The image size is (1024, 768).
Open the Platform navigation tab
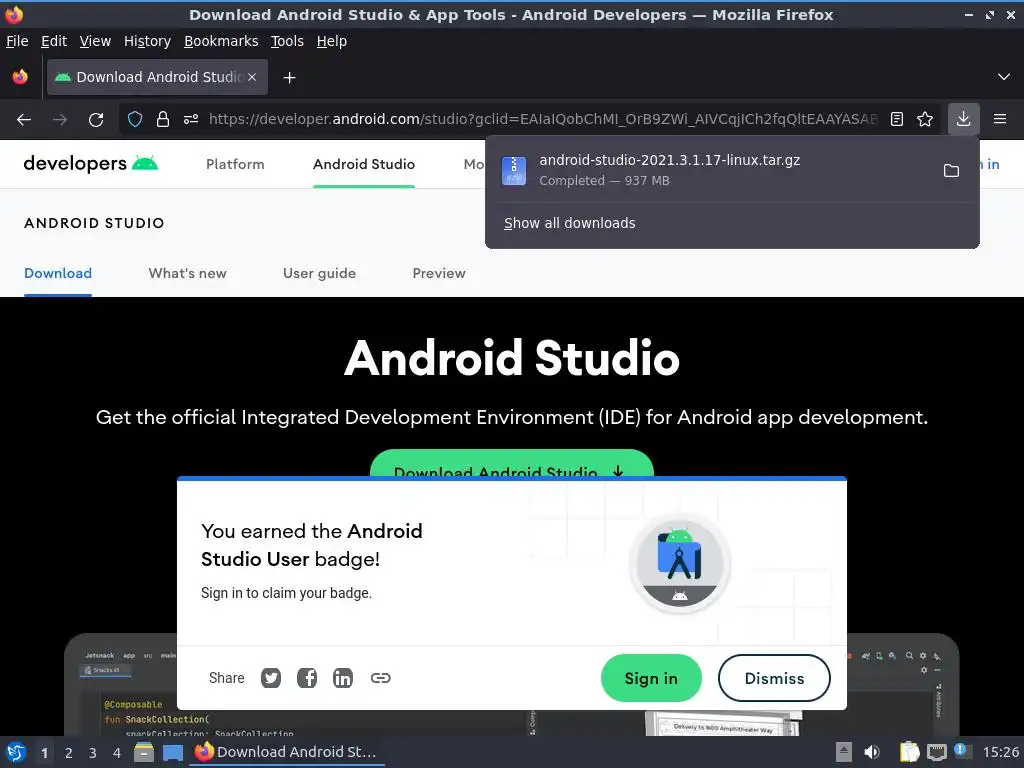pyautogui.click(x=235, y=165)
